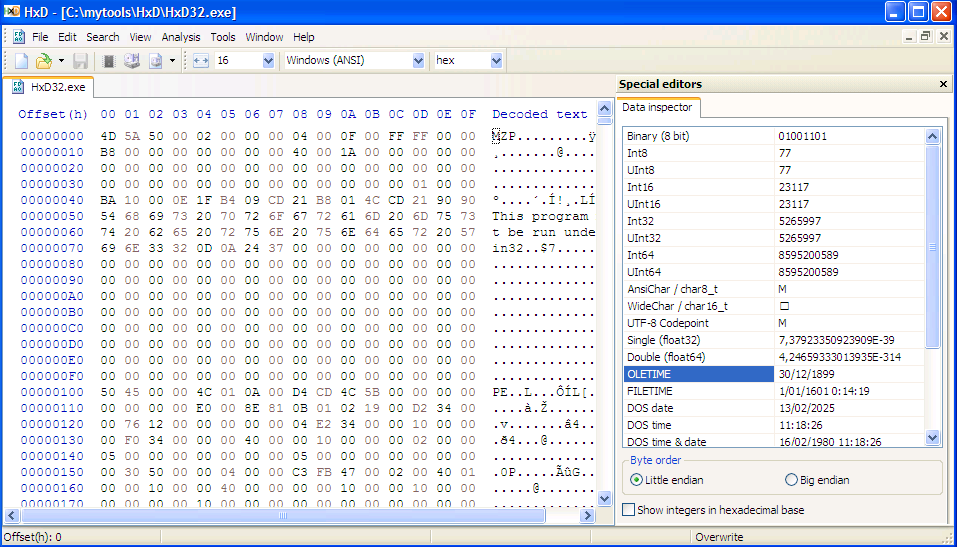Enable Show integers in hexadecimal base

[x=713, y=510]
